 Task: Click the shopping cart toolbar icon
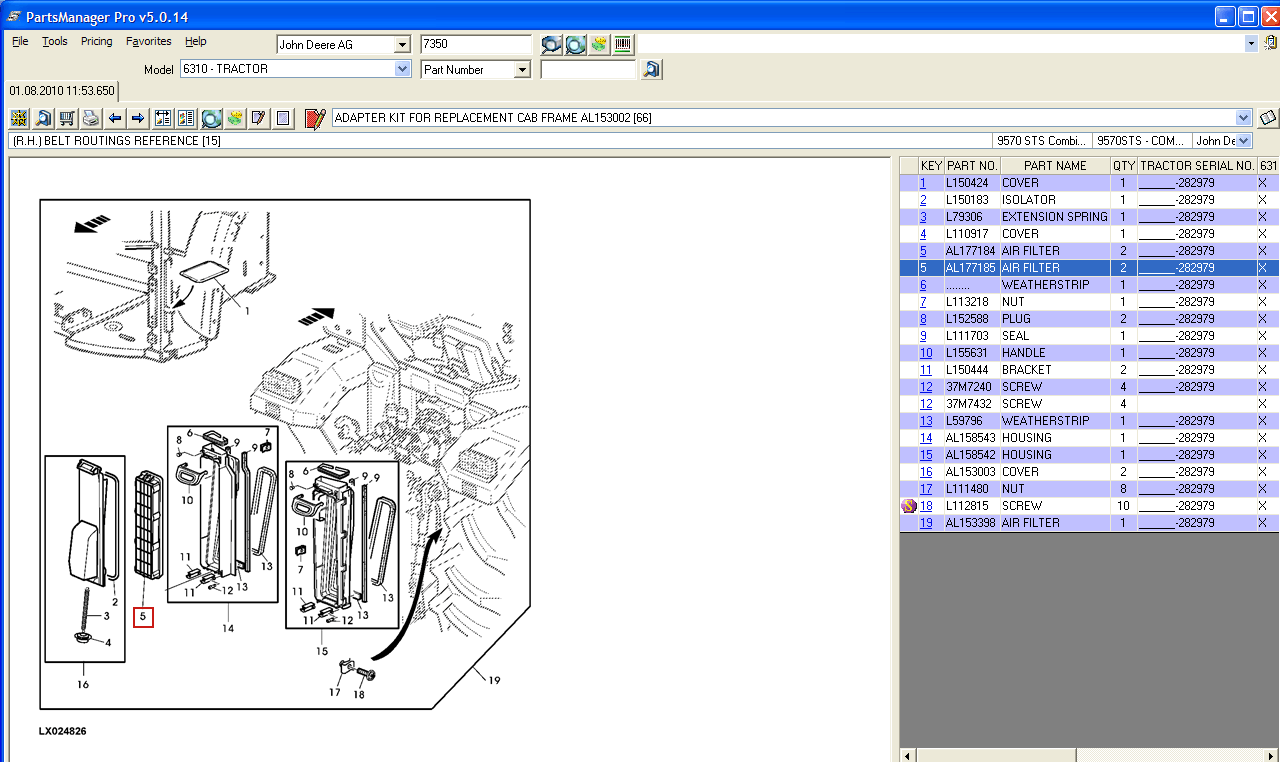(x=67, y=118)
